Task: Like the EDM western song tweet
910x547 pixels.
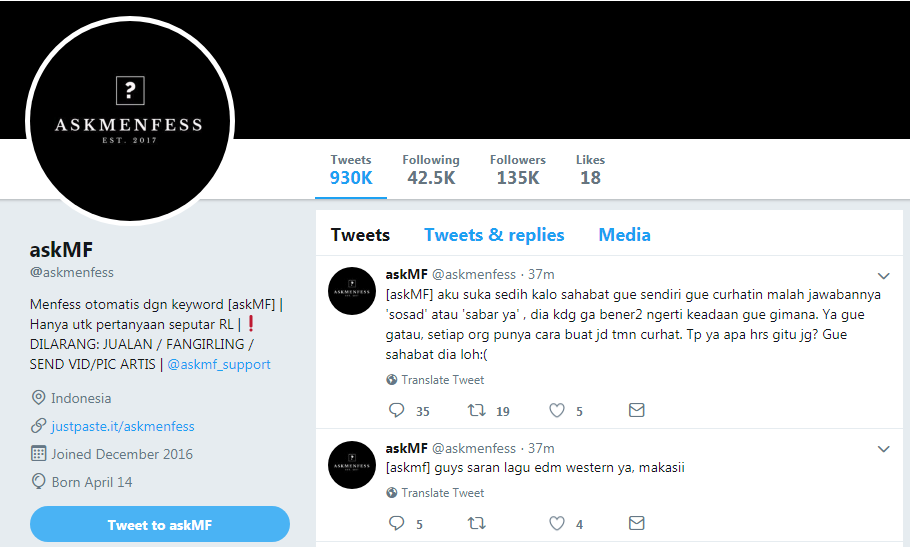Action: [x=557, y=523]
